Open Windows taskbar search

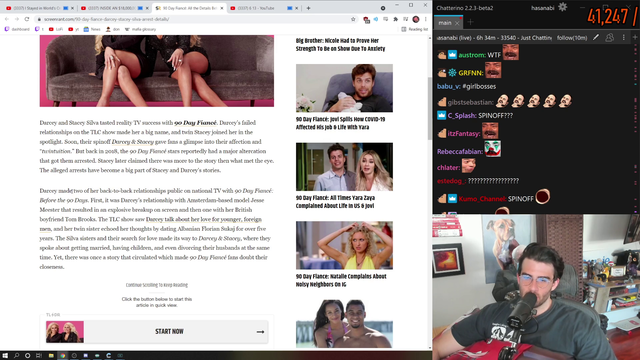coord(16,356)
